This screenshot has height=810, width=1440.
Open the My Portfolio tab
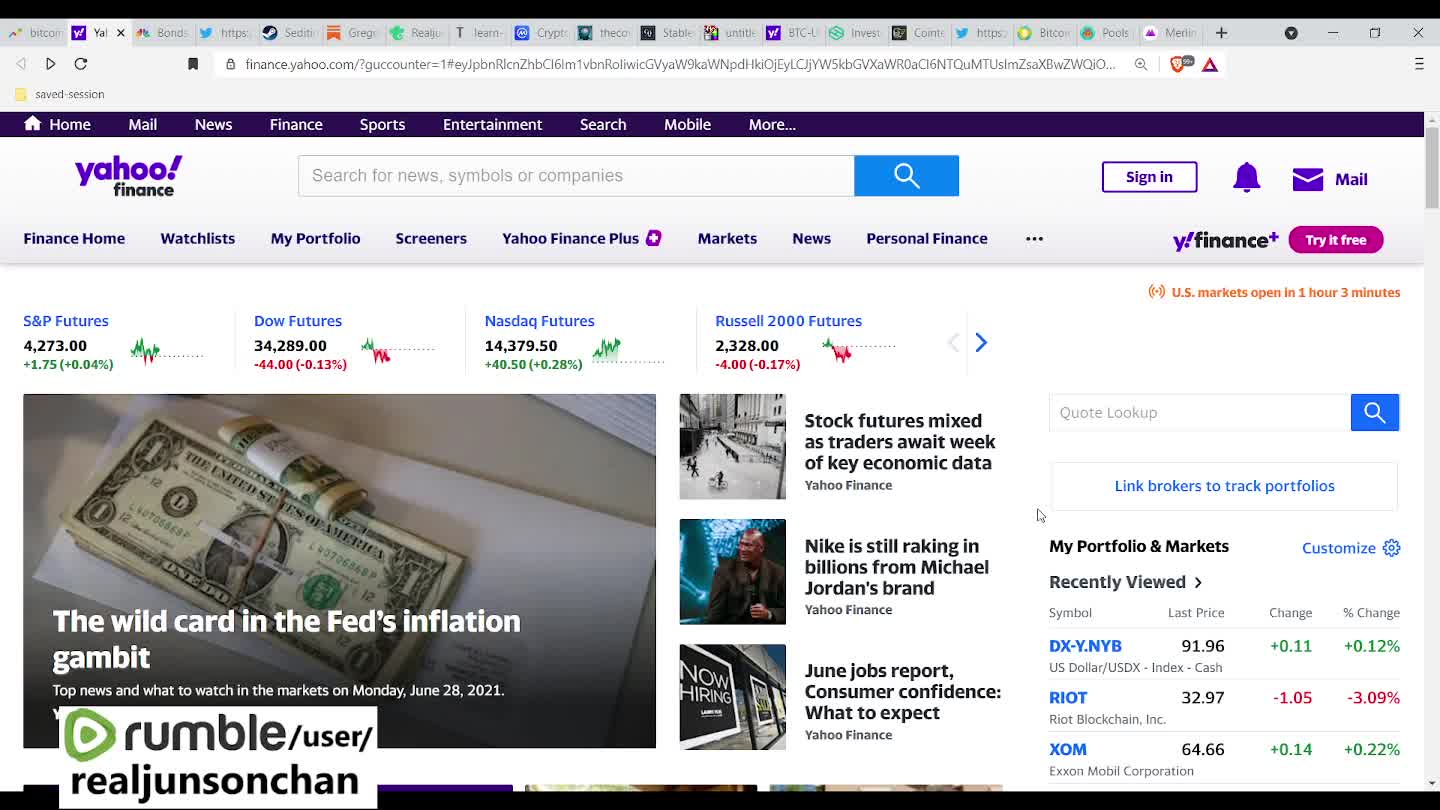[x=315, y=238]
